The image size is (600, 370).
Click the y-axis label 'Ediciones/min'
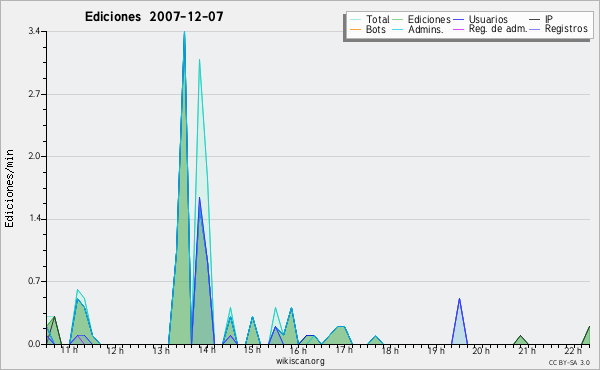9,188
